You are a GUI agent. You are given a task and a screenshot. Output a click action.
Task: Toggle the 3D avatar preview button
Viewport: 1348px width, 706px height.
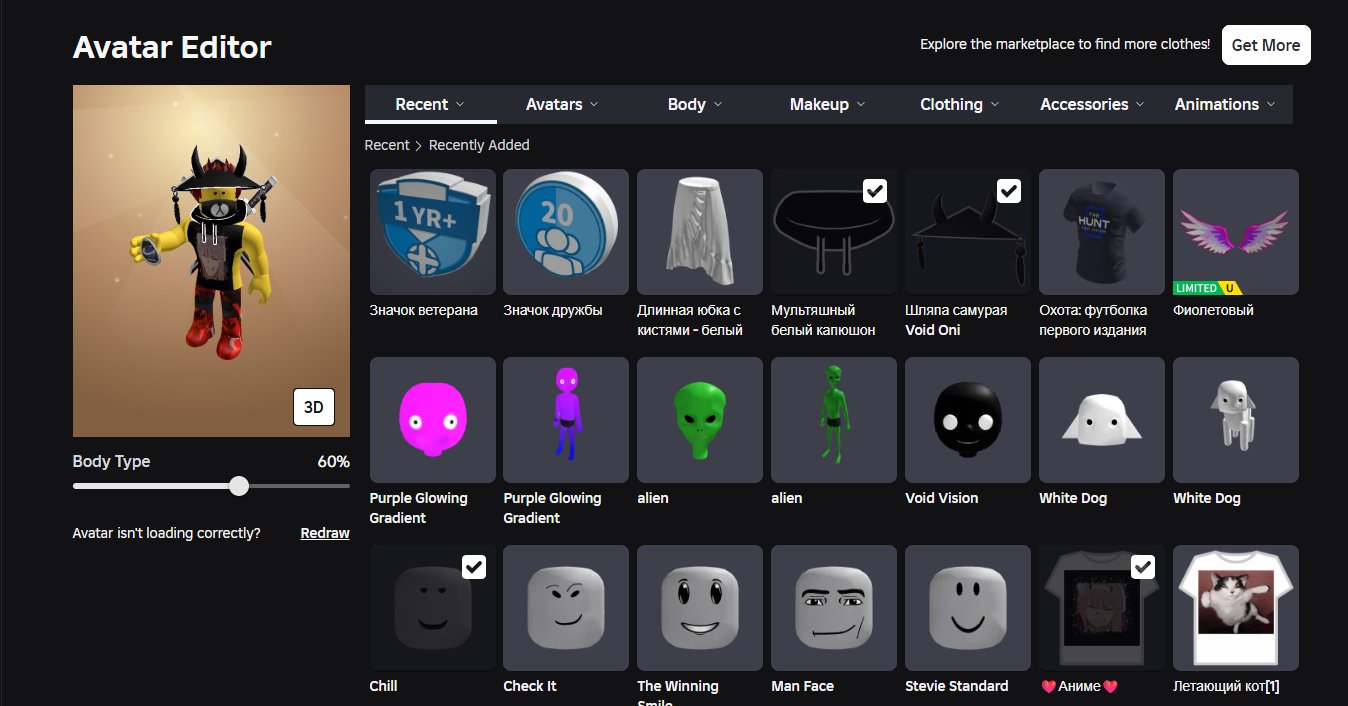click(x=314, y=407)
